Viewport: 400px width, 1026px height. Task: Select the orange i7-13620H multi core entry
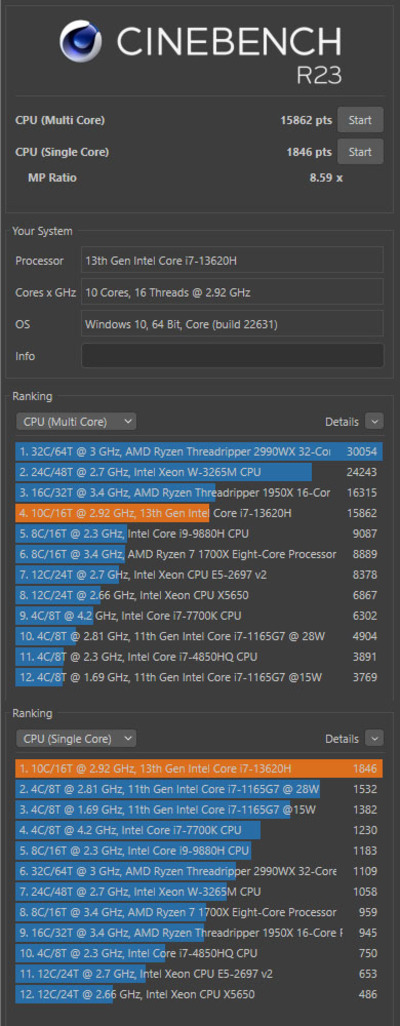click(x=199, y=513)
